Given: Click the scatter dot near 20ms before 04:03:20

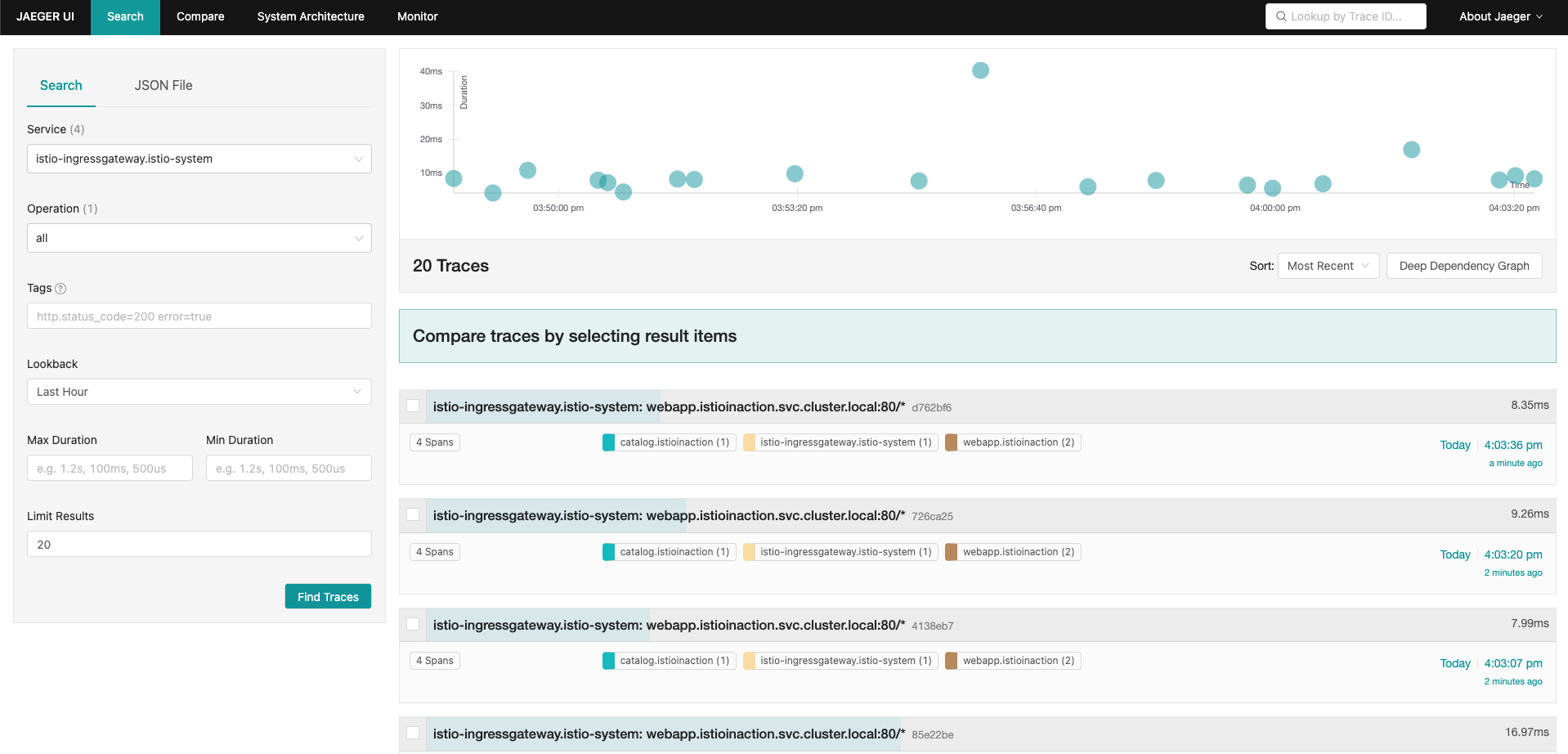Looking at the screenshot, I should click(x=1411, y=150).
